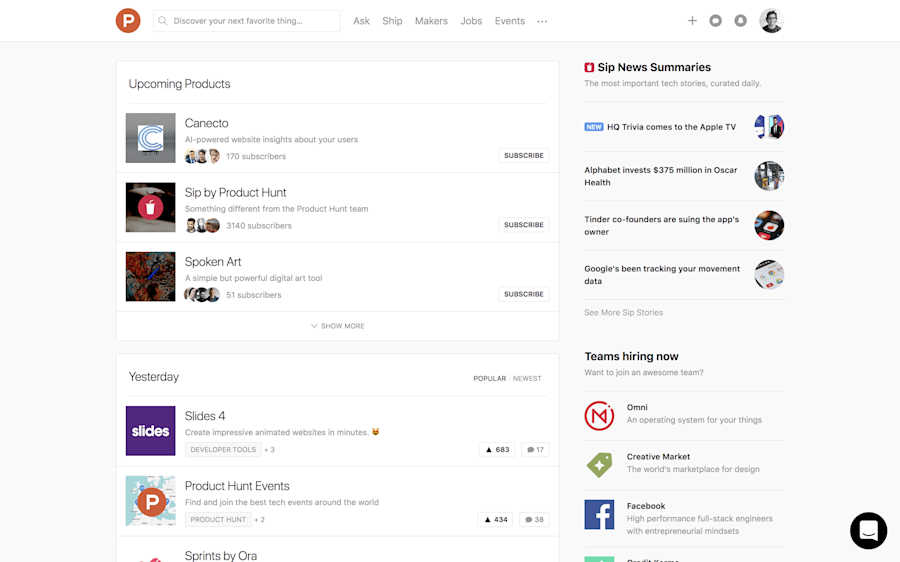Expand the three-dots more menu

(x=542, y=21)
